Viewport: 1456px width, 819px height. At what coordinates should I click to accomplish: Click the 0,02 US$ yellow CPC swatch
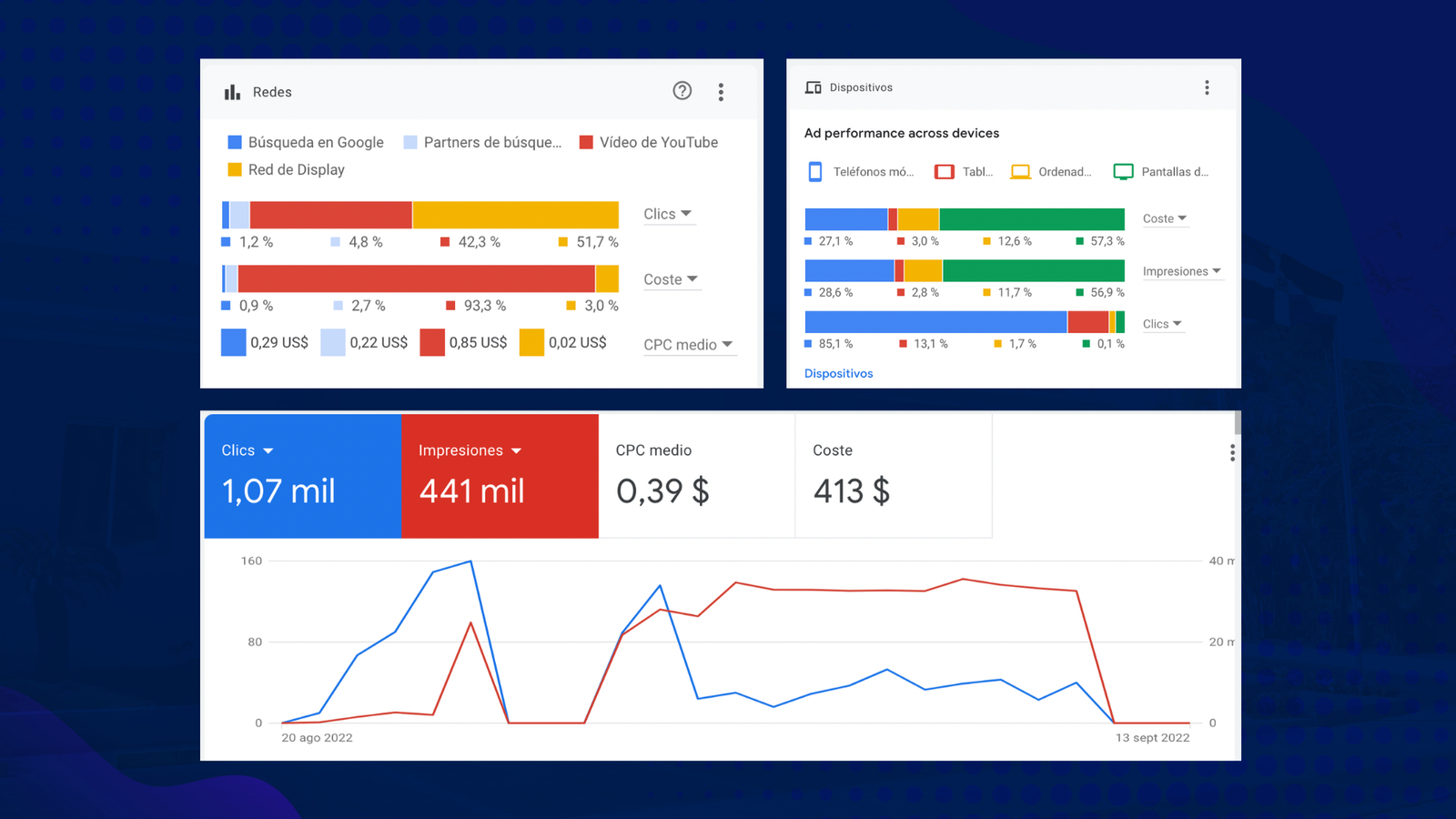[x=531, y=342]
